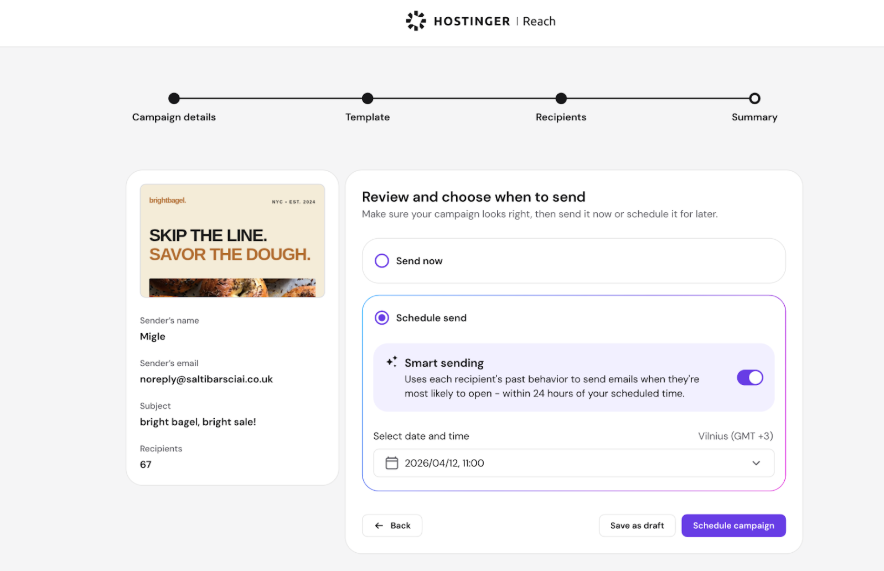The width and height of the screenshot is (884, 571).
Task: Click the Vilnius (GMT +3) timezone label
Action: tap(735, 436)
